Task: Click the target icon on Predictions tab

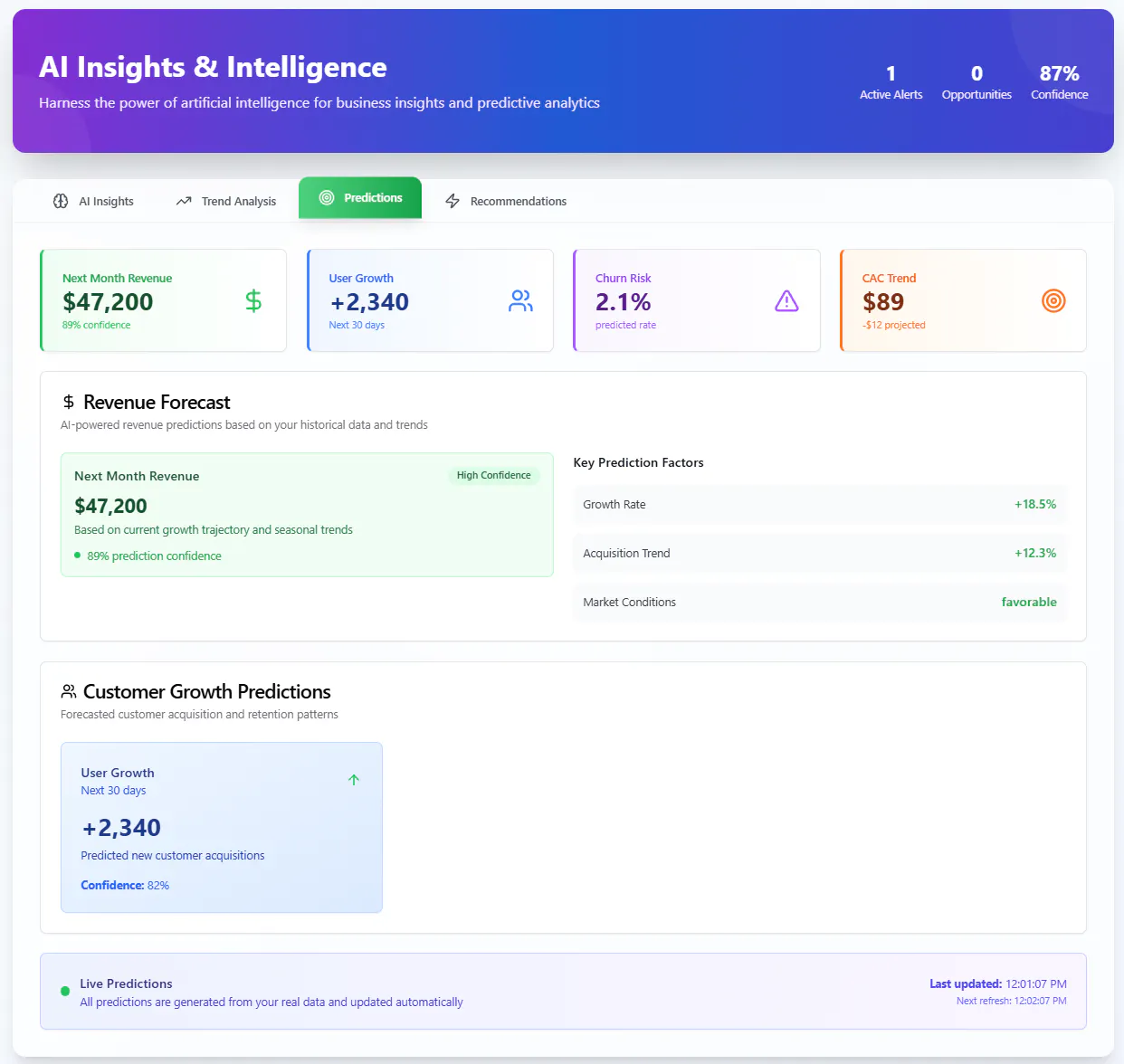Action: [x=327, y=197]
